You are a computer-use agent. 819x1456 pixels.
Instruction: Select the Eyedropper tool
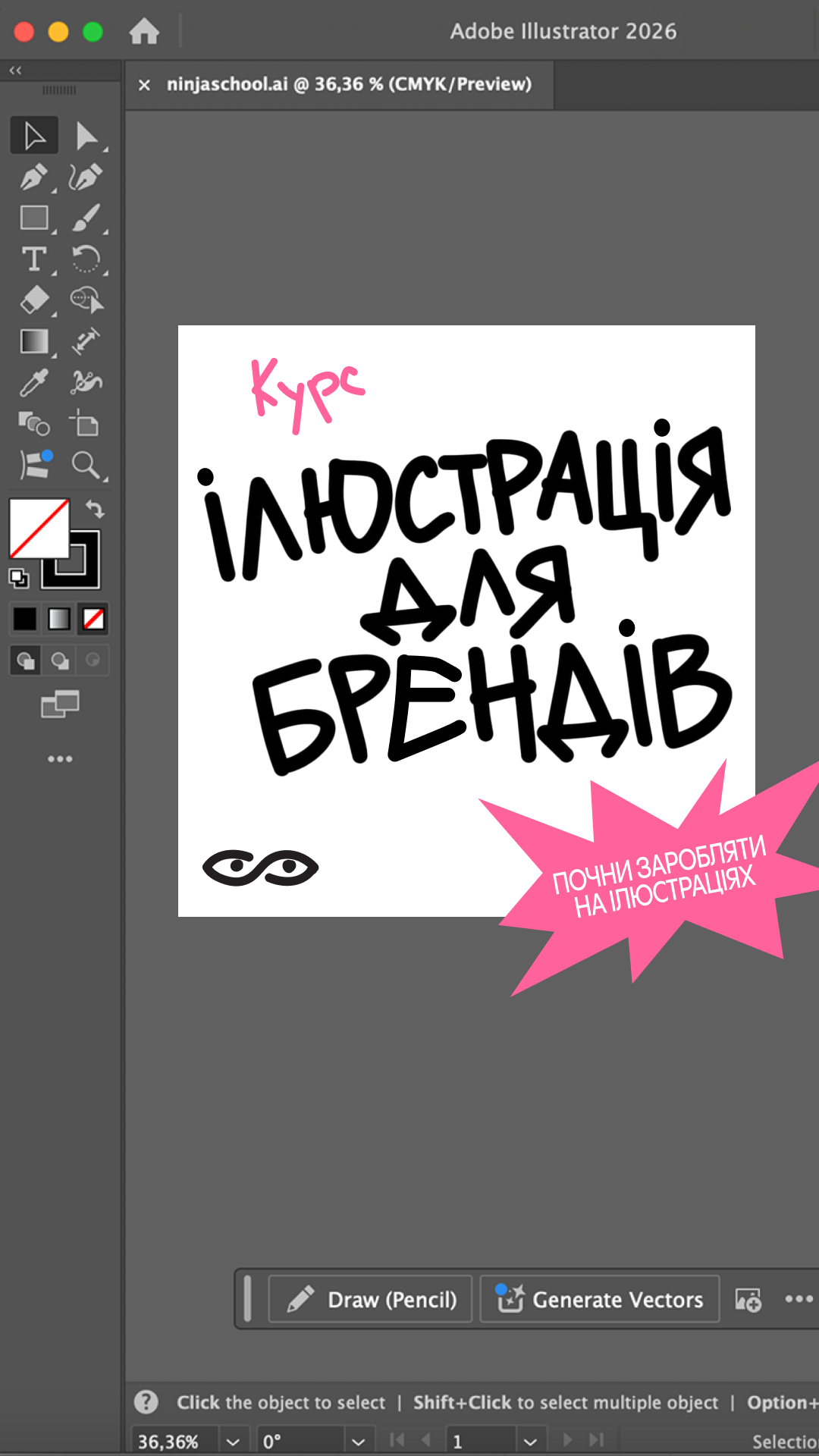tap(34, 383)
